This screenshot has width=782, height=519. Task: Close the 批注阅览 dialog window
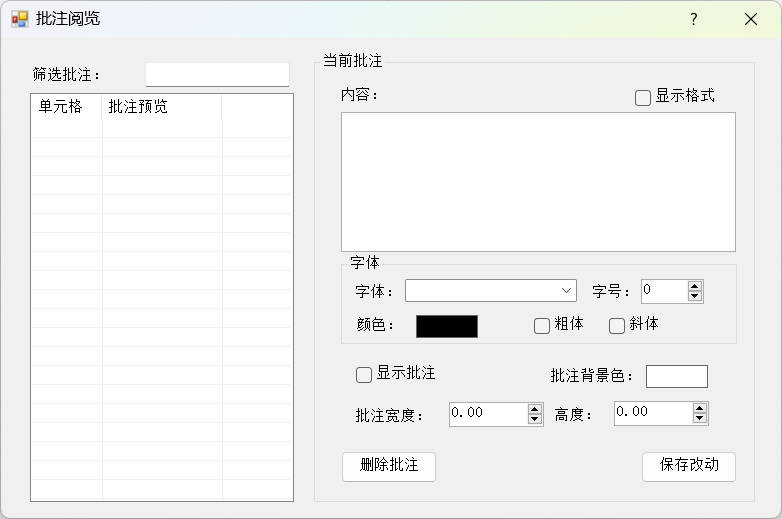(750, 19)
